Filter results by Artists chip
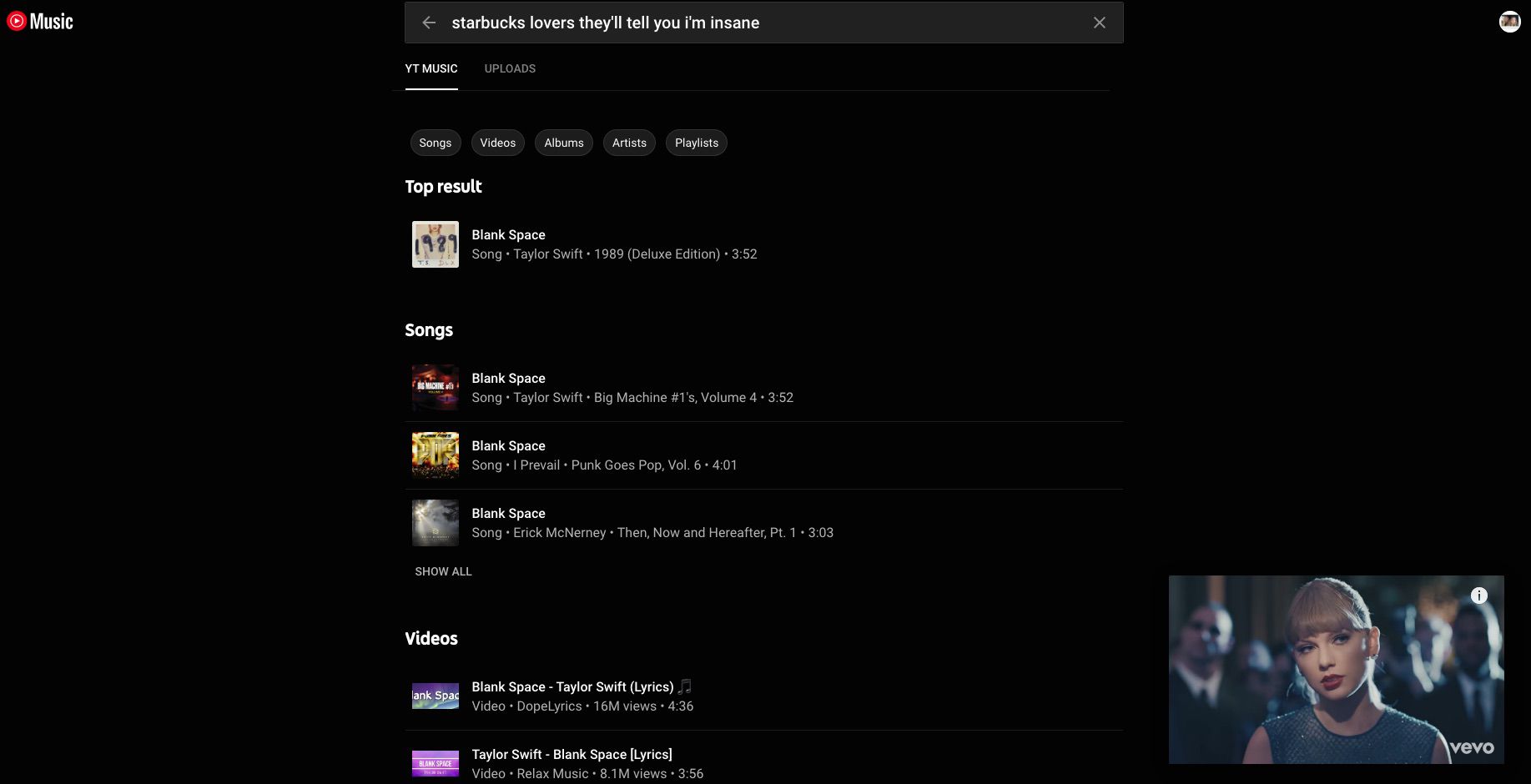Image resolution: width=1531 pixels, height=784 pixels. coord(629,143)
